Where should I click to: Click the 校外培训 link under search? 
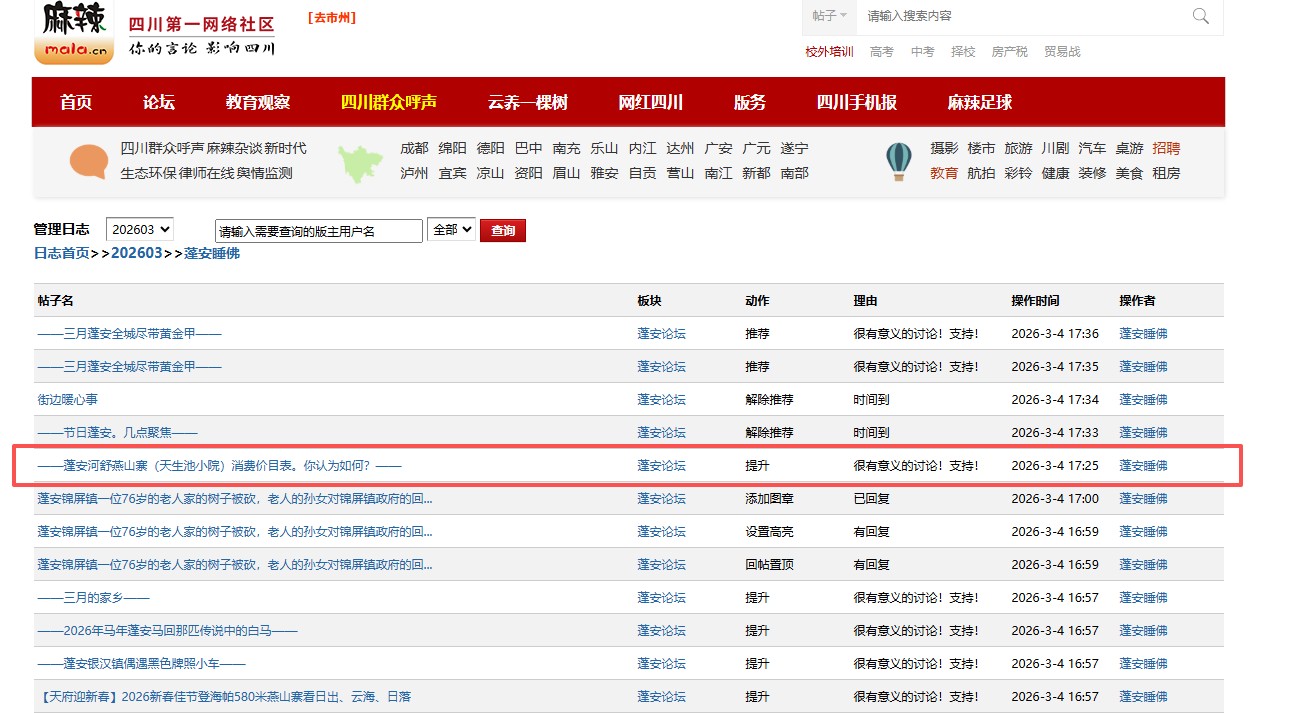[829, 52]
